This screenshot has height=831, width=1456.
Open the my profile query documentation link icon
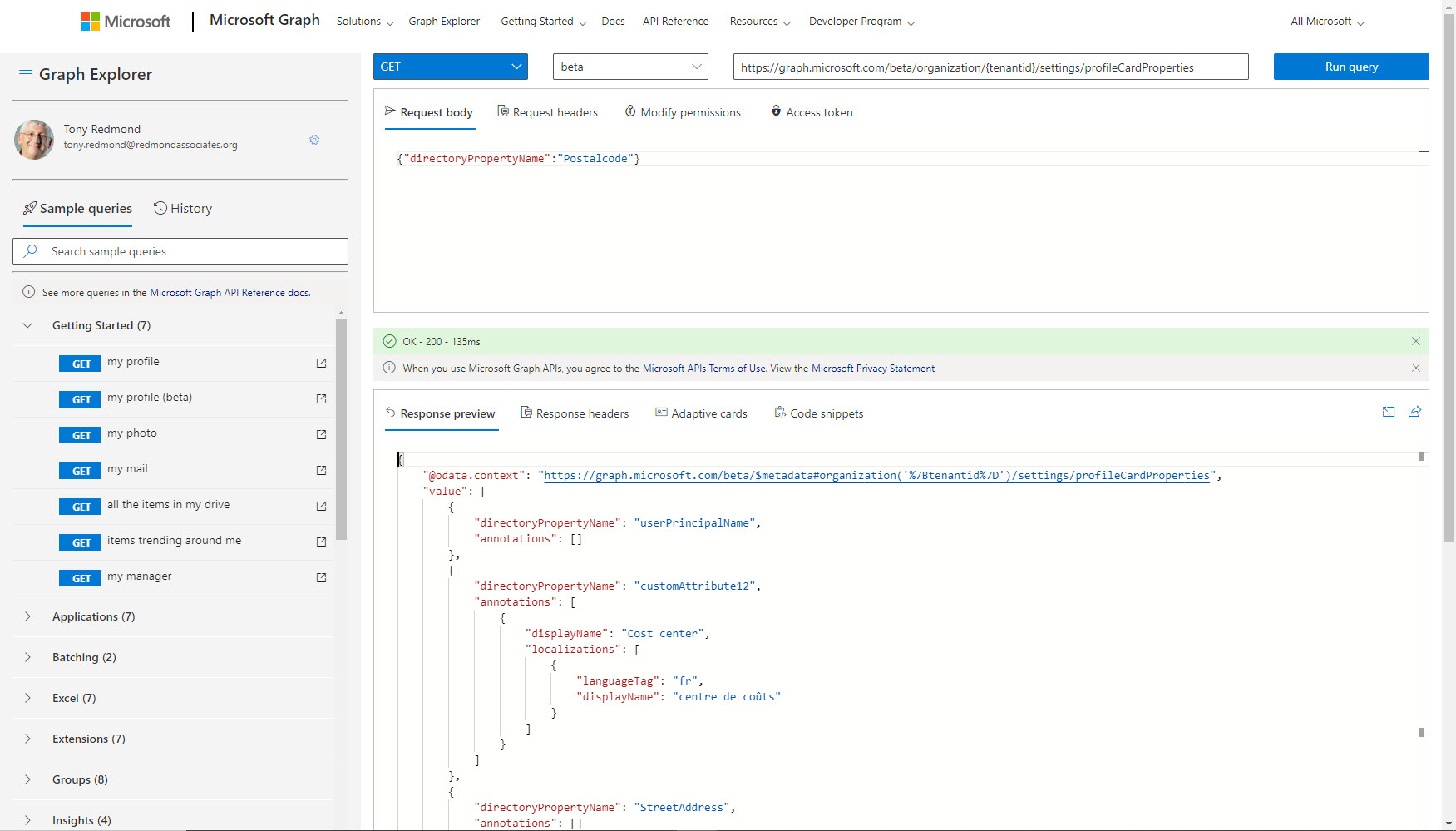tap(321, 363)
